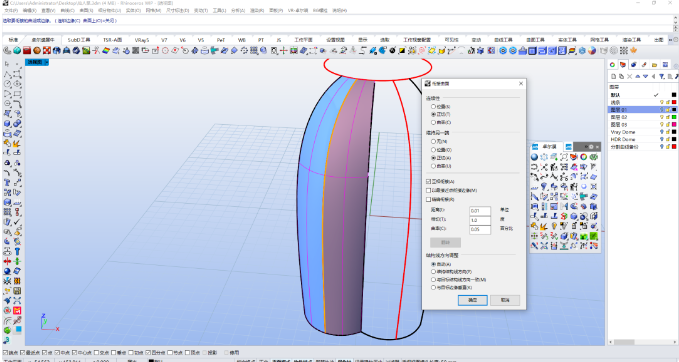Click the 相切 value input field
The width and height of the screenshot is (679, 362).
click(480, 220)
